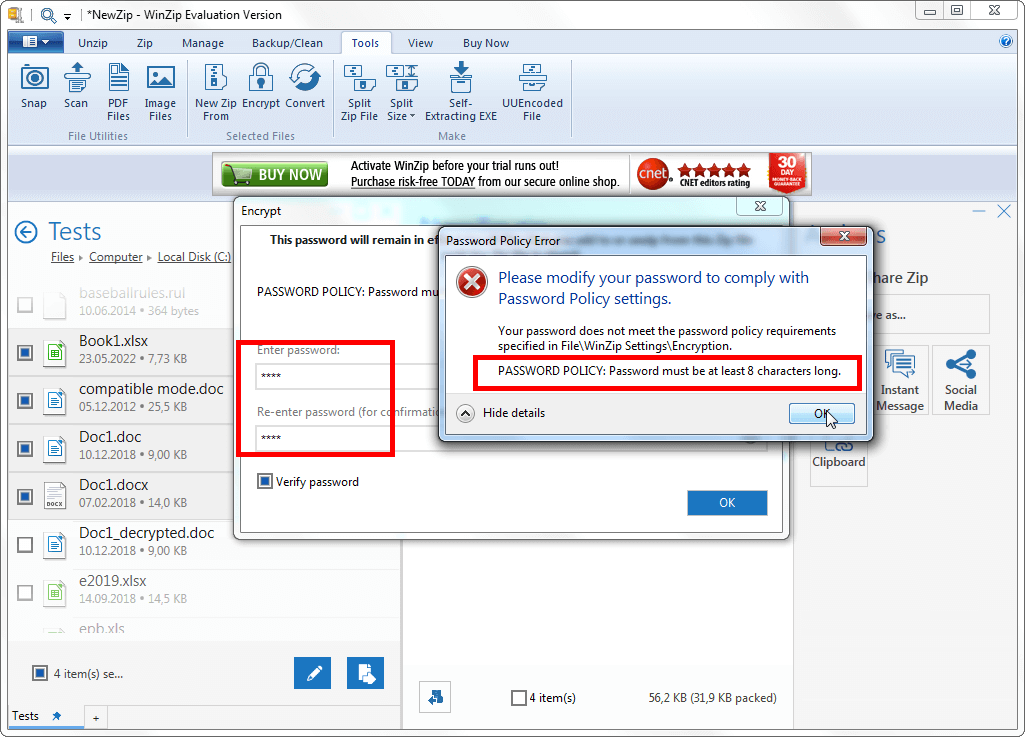
Task: Navigate to Local Disk (C:) breadcrumb
Action: coord(194,257)
